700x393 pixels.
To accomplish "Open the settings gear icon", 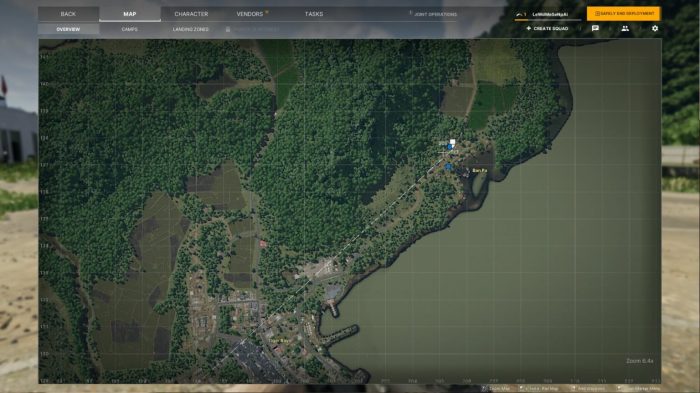I will 655,28.
